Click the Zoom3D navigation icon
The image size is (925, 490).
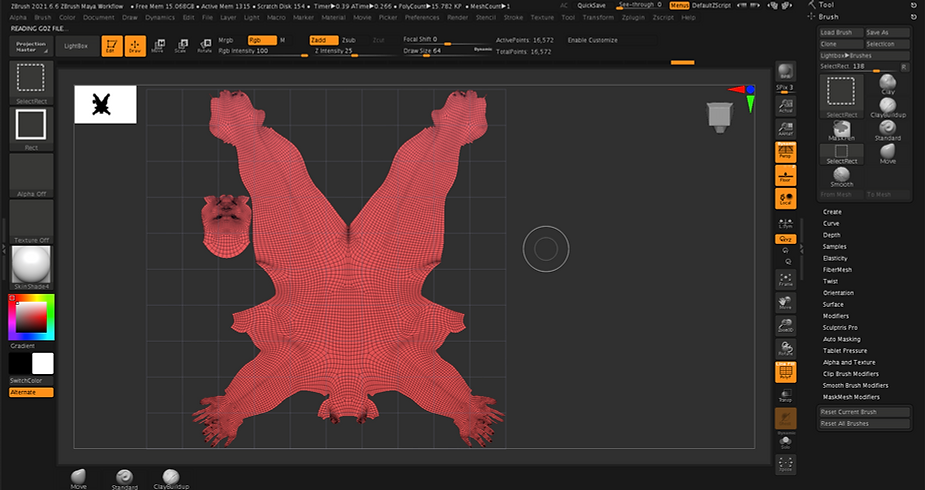[785, 325]
